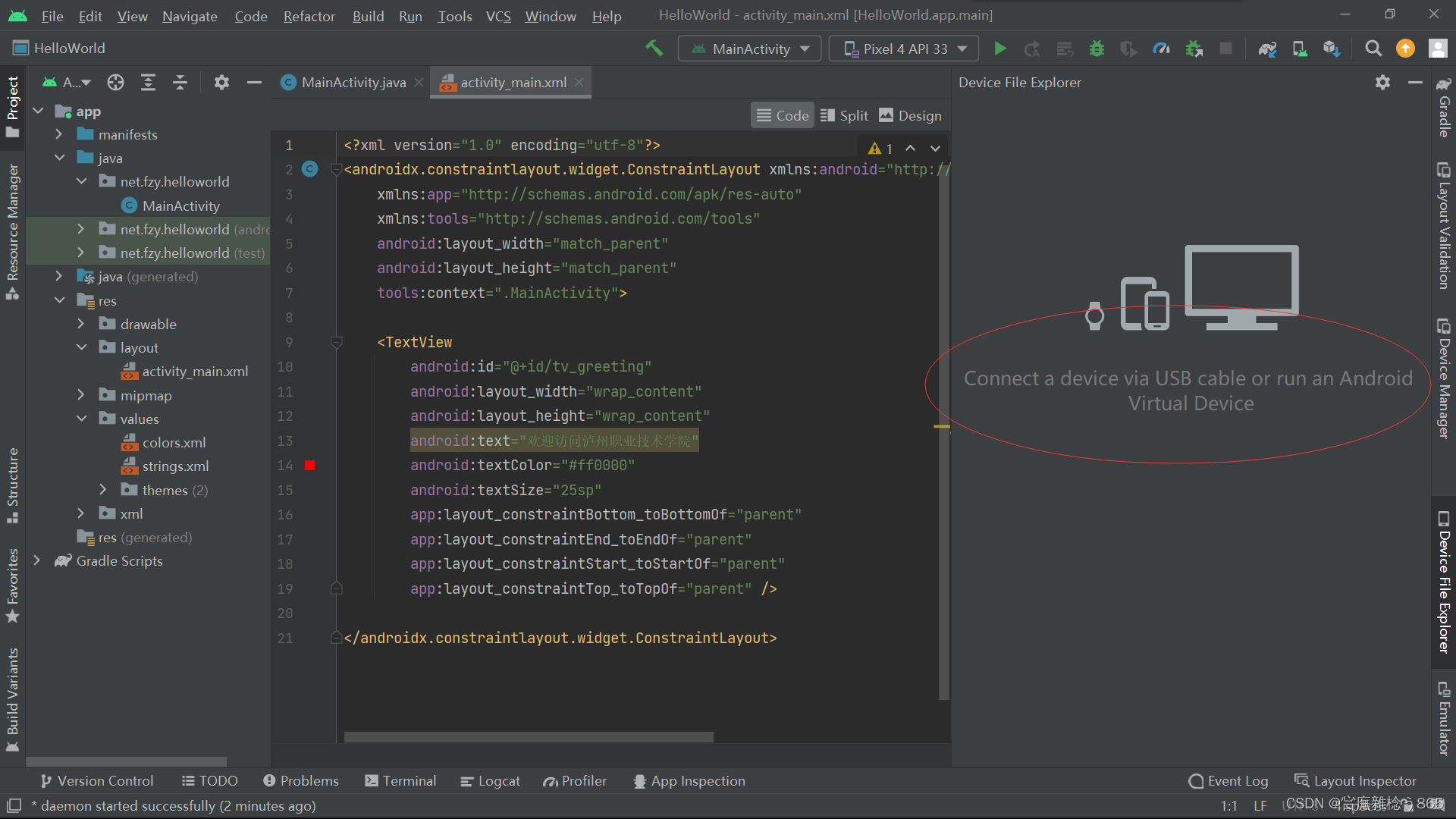Click Select Opened File target icon

click(x=115, y=83)
